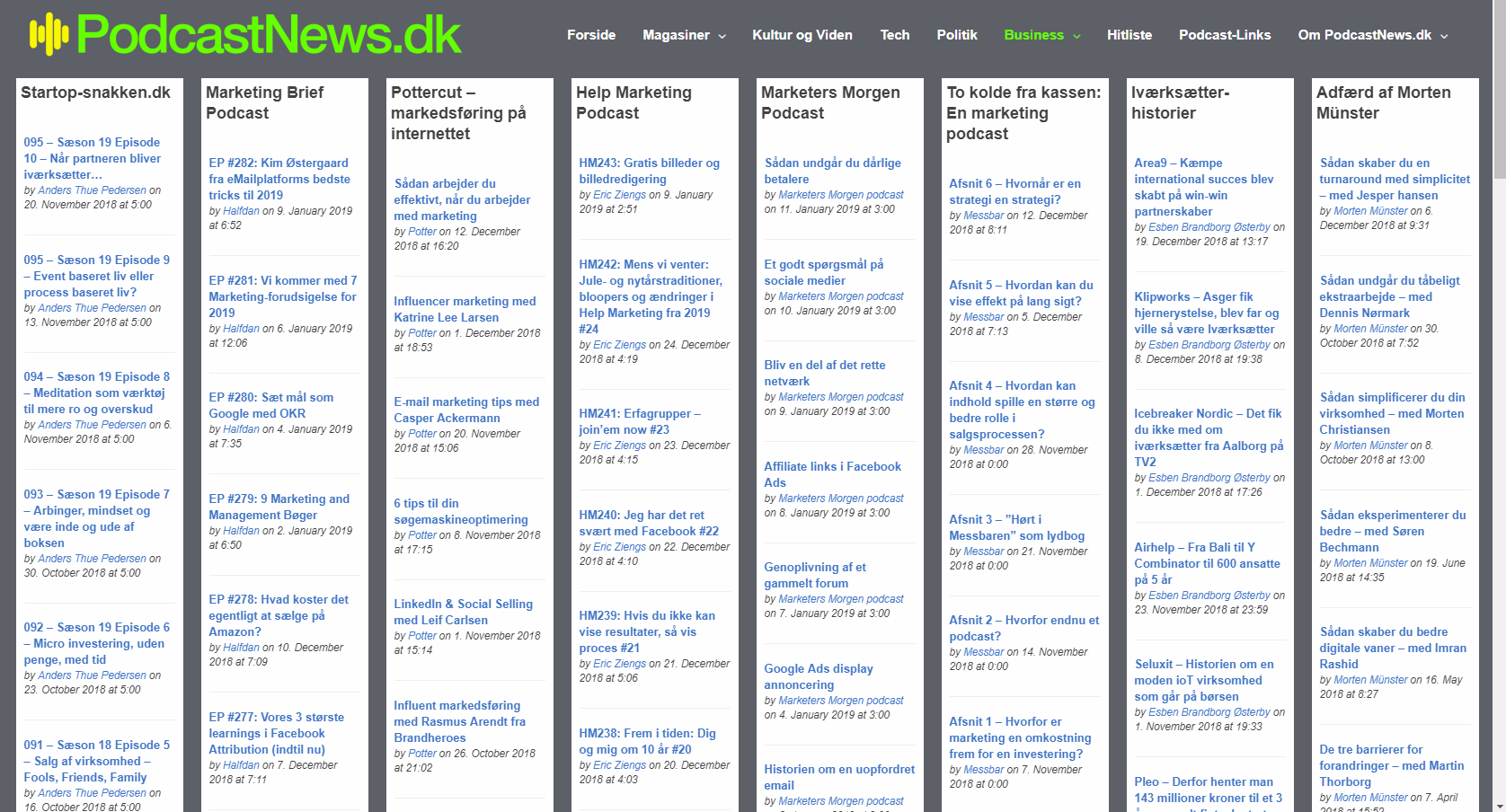Expand the Magasiner dropdown chevron
Image resolution: width=1506 pixels, height=812 pixels.
tap(722, 37)
